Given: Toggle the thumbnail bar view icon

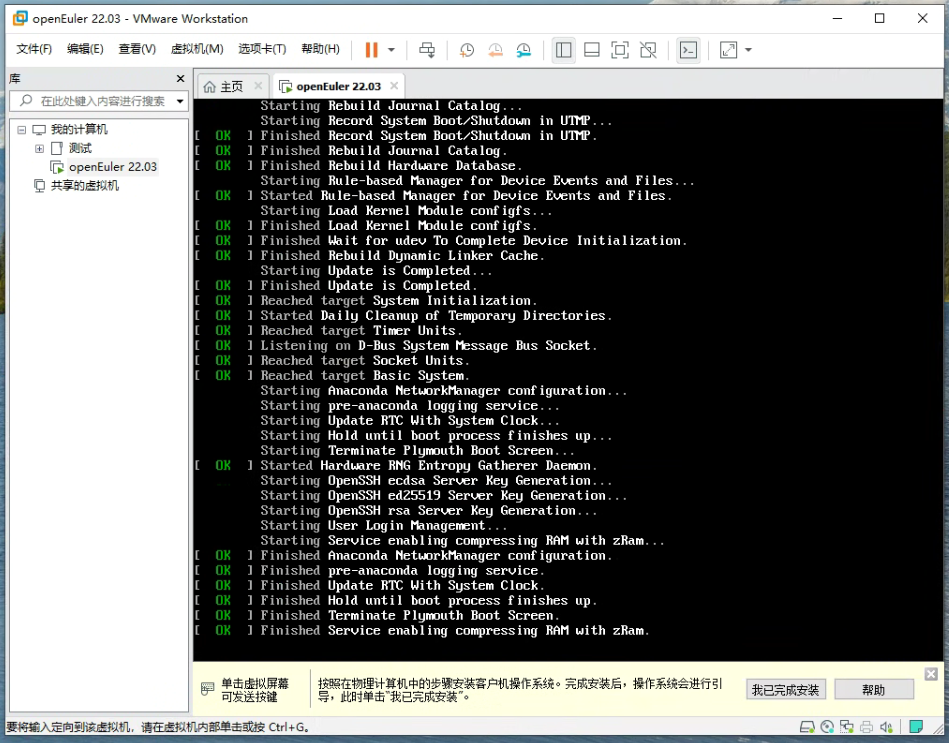Looking at the screenshot, I should tap(591, 50).
